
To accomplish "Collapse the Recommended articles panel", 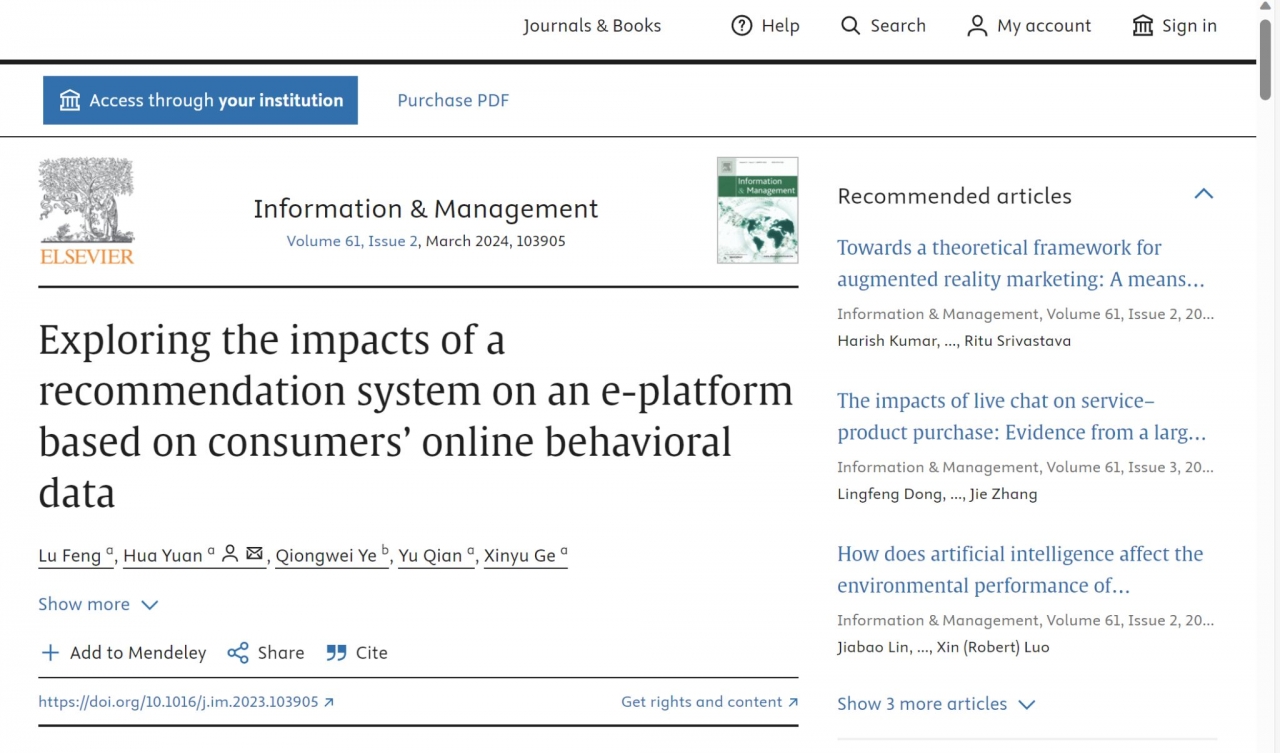I will tap(1203, 194).
